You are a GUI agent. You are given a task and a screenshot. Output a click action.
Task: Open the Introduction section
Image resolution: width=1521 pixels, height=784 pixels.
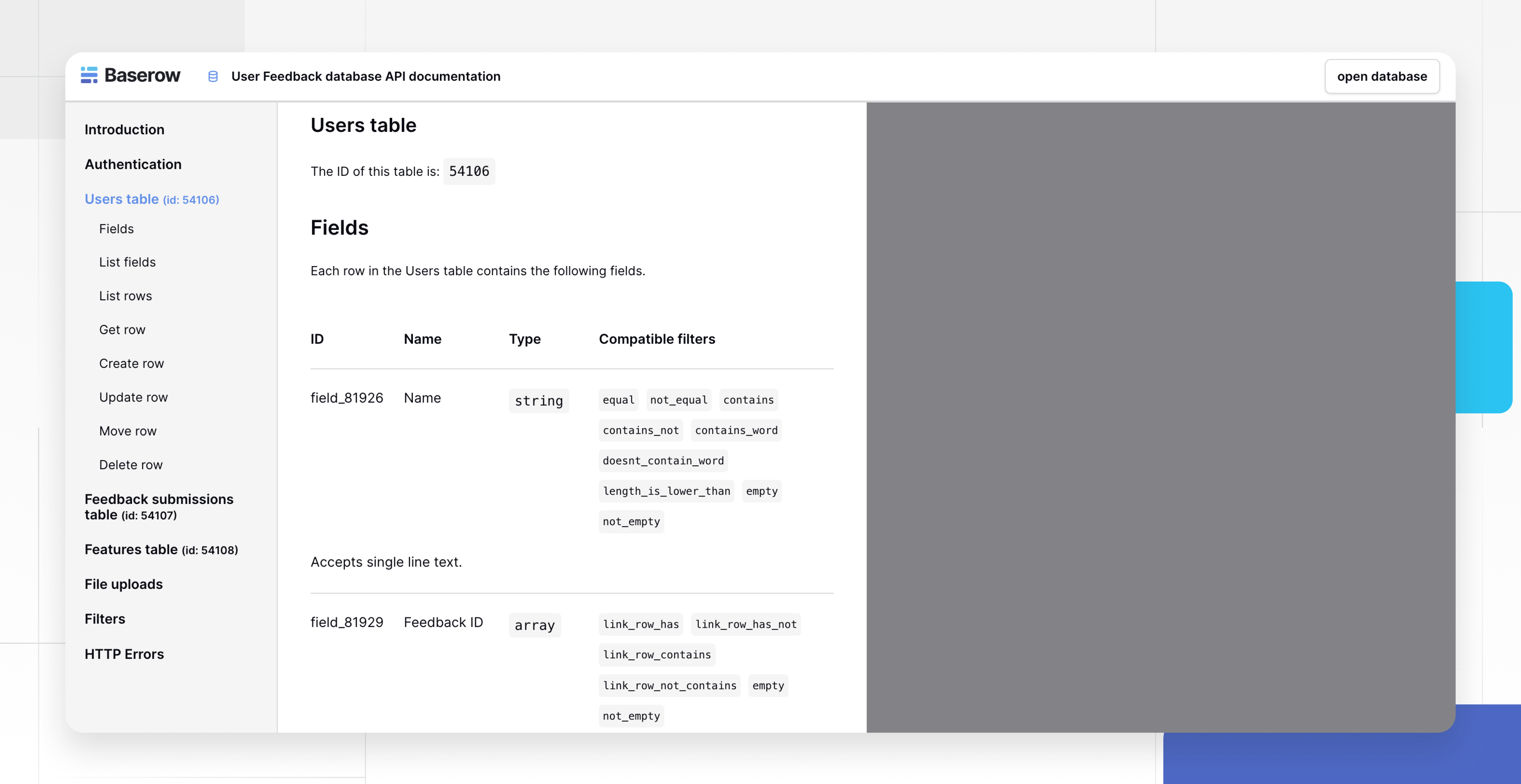click(x=124, y=129)
